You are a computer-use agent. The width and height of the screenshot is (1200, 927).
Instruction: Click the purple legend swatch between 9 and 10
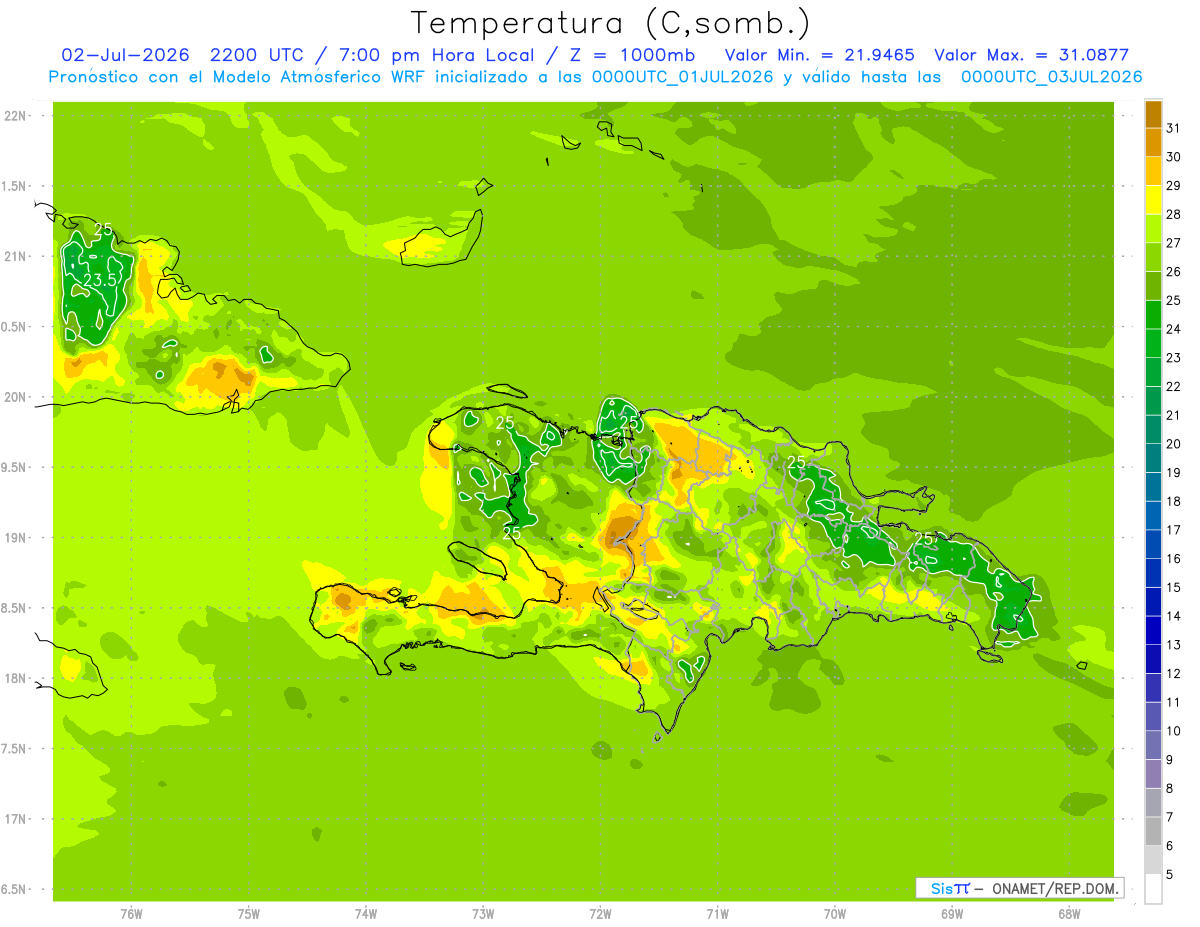click(1153, 745)
